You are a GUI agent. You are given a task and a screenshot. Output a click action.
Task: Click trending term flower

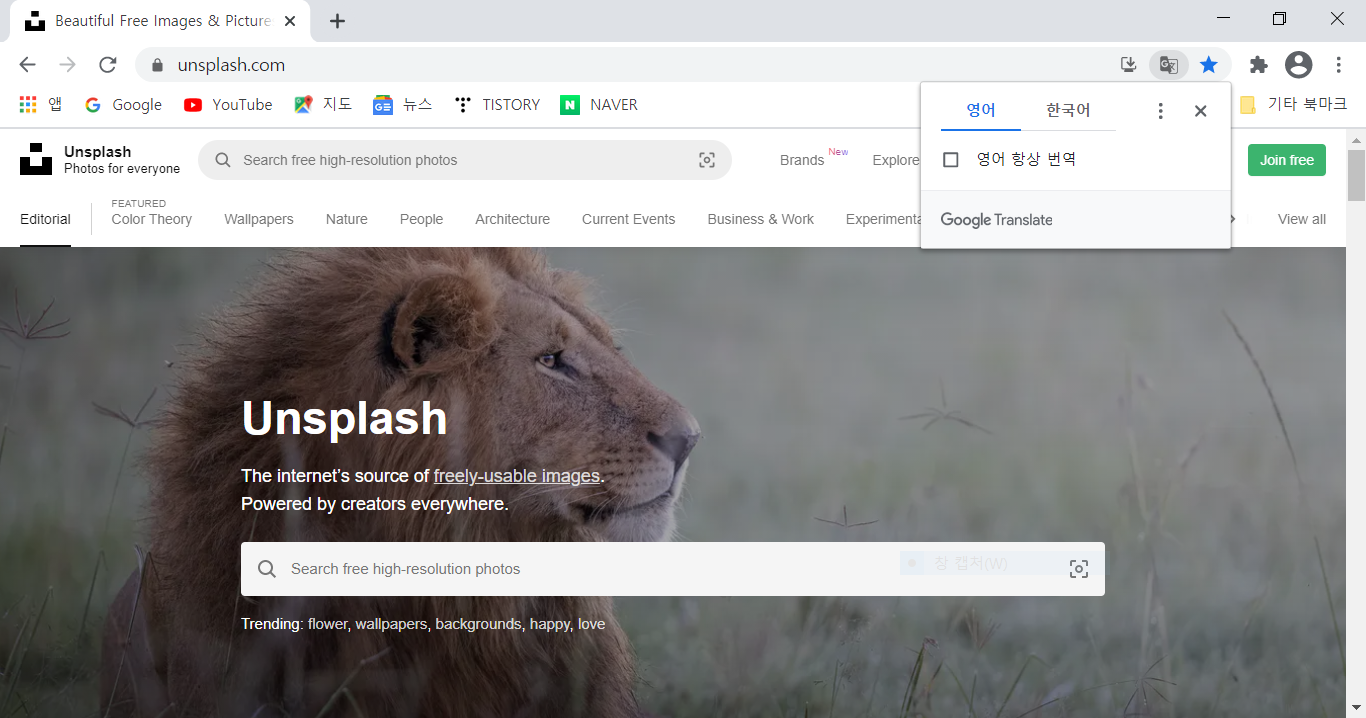[x=327, y=624]
